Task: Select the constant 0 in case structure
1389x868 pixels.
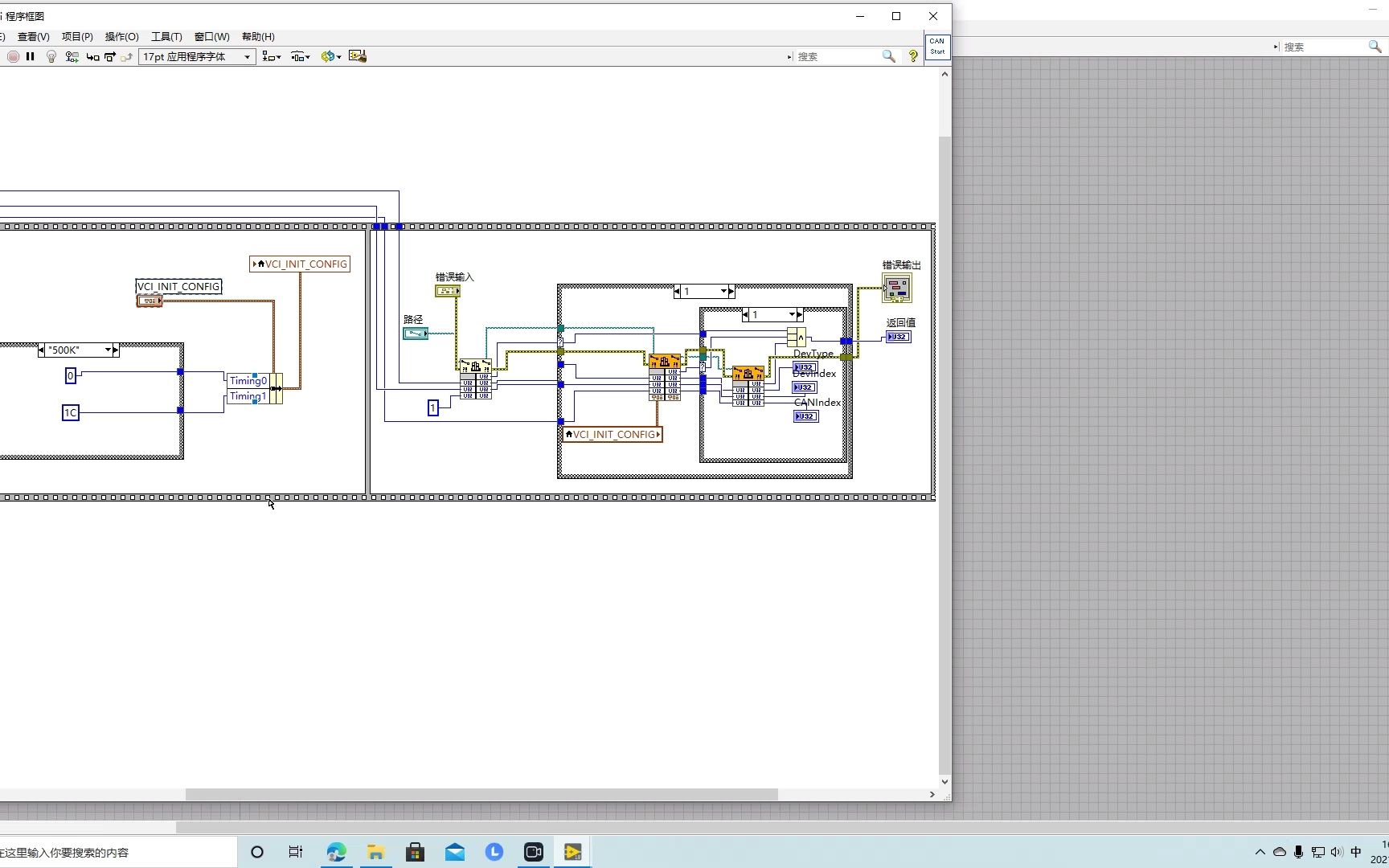Action: click(71, 375)
